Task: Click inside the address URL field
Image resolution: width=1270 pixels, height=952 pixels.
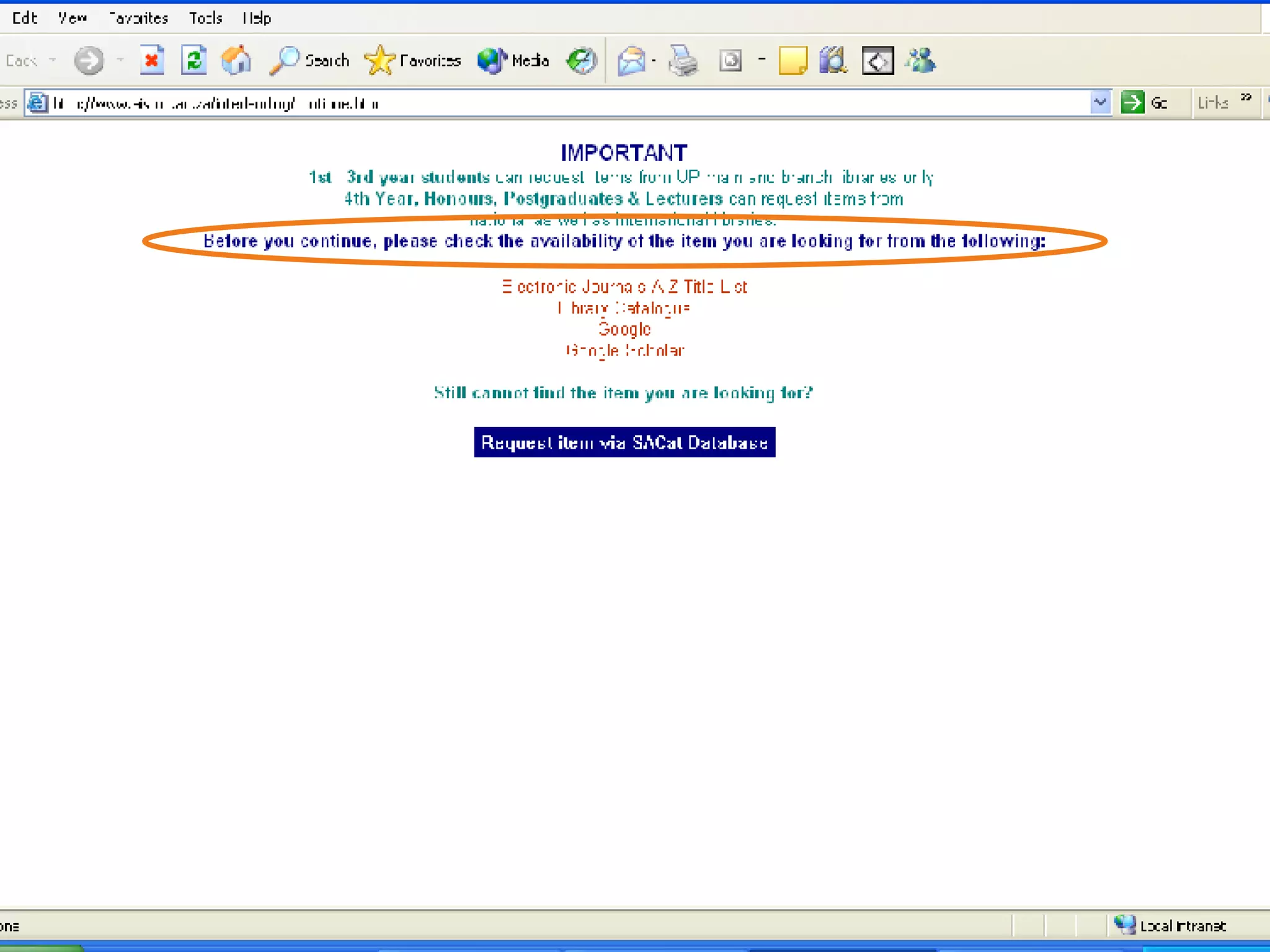Action: [558, 103]
